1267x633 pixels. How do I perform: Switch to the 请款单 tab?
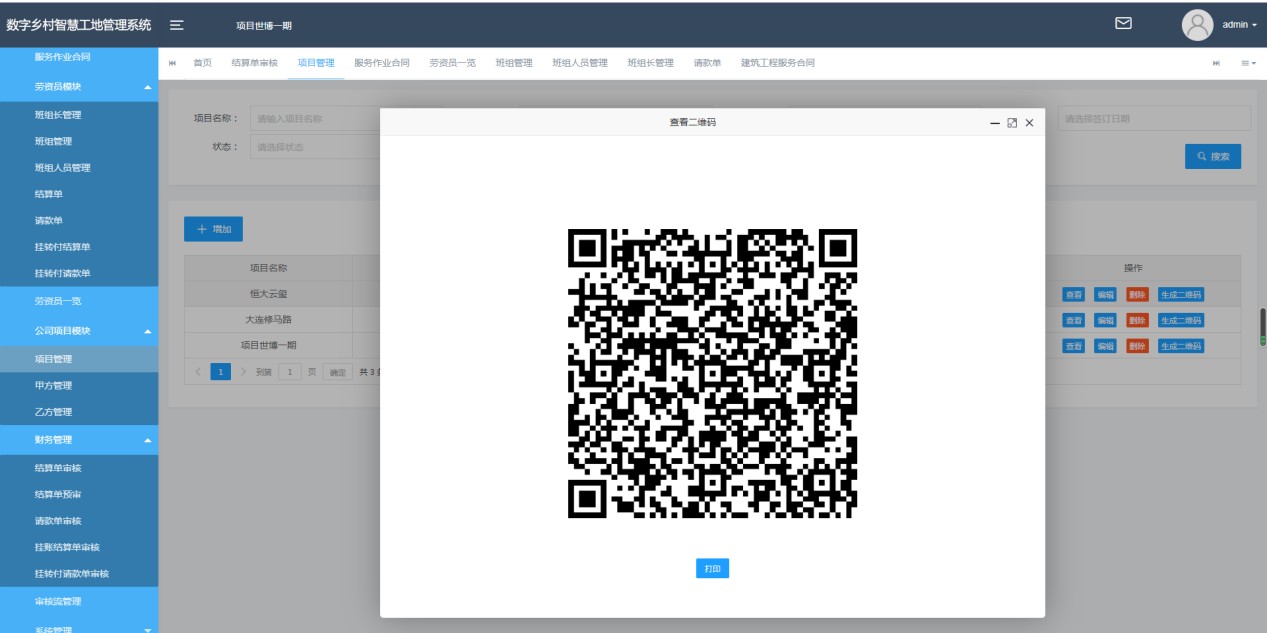[x=707, y=63]
